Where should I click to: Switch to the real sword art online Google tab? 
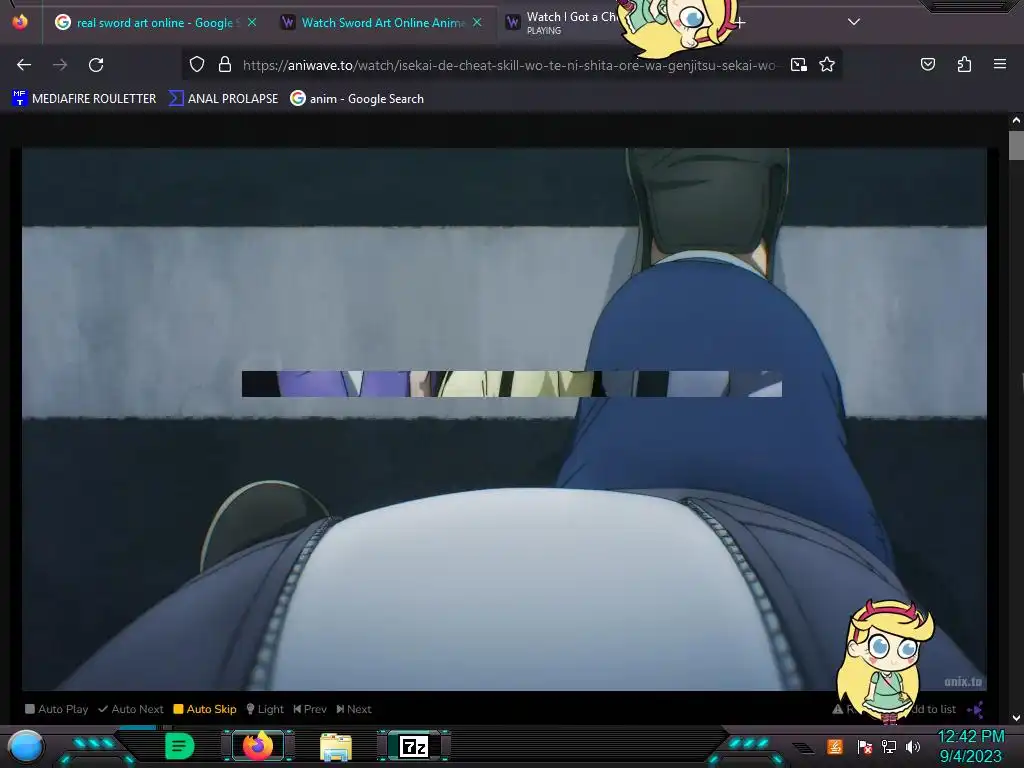tap(155, 22)
